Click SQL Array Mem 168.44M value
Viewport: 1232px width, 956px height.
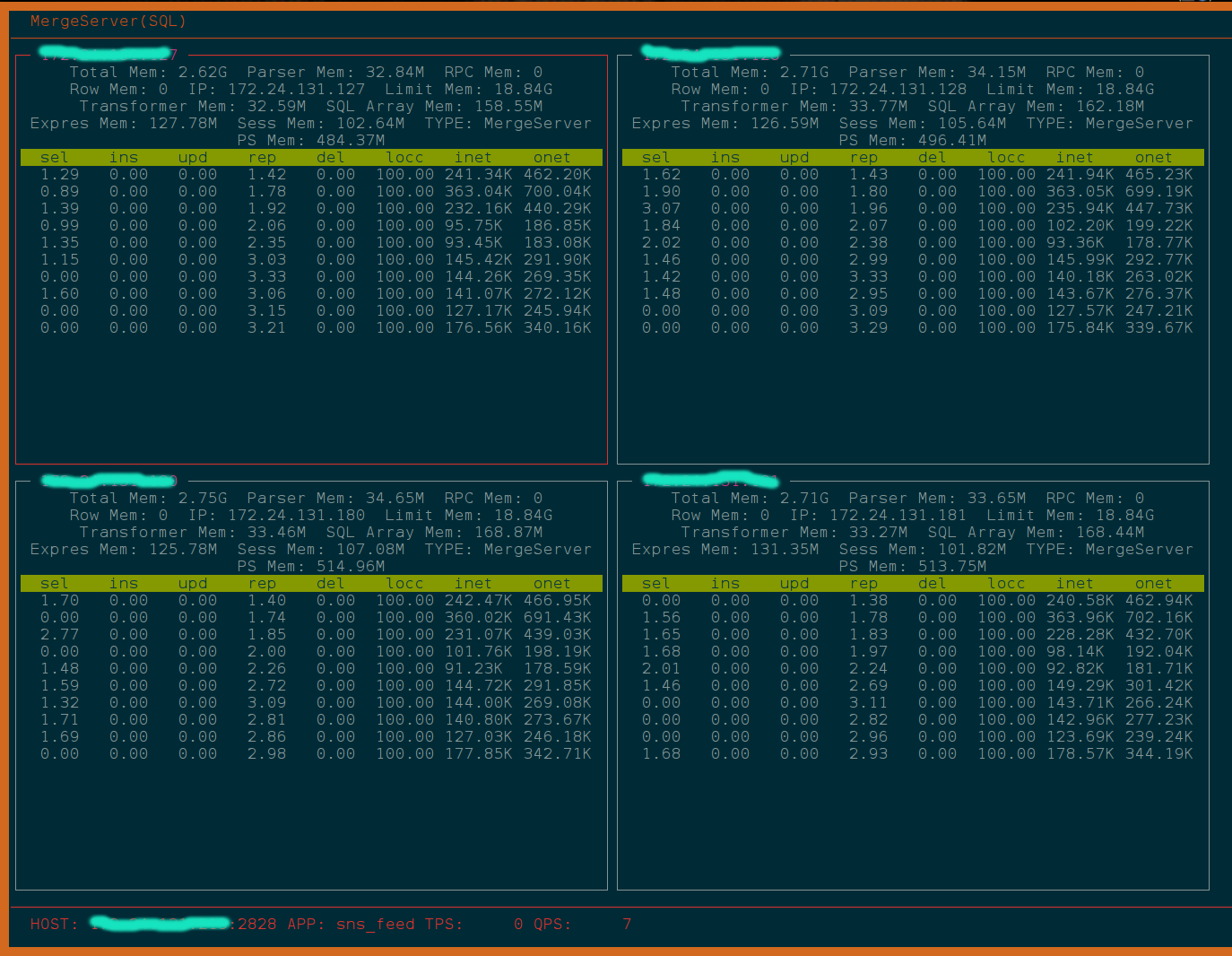(1110, 532)
